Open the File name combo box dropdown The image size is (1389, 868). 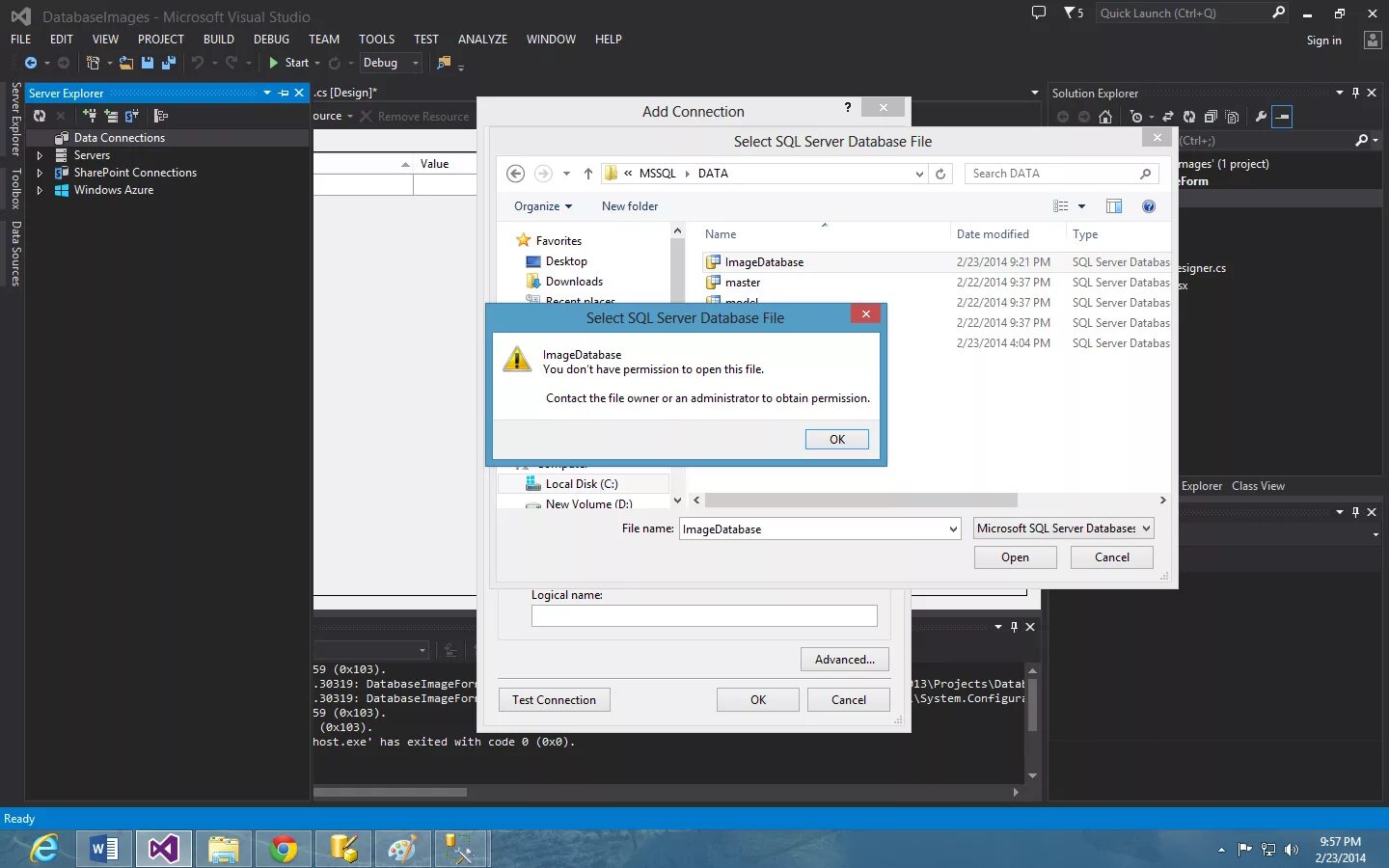[953, 529]
